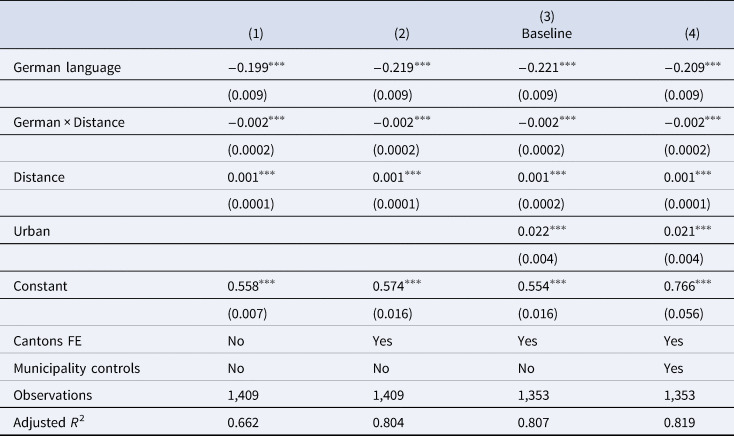Select the observations value 1,353 in column (4)
Viewport: 734px width, 436px height.
(x=679, y=395)
